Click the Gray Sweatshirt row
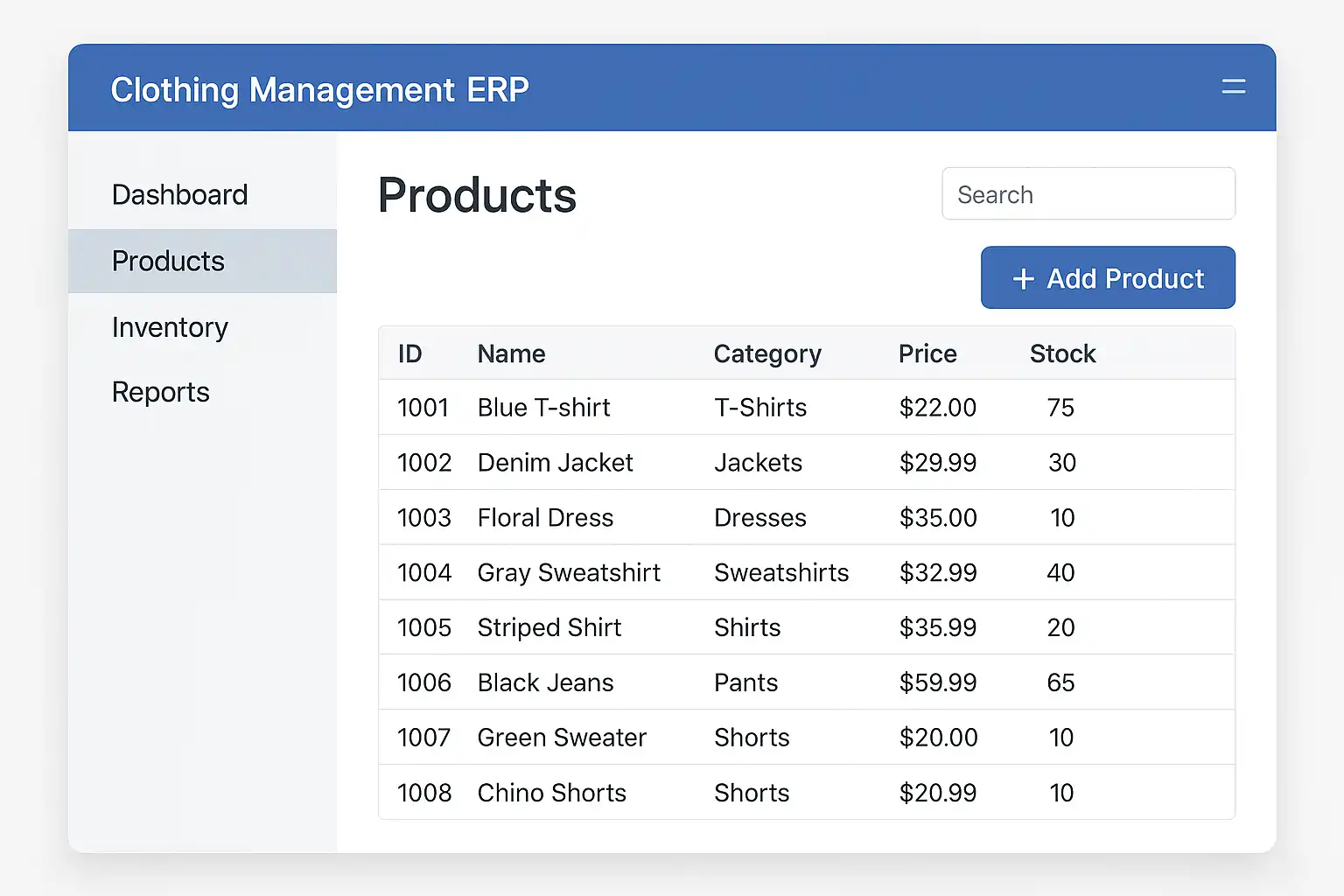1344x896 pixels. (569, 573)
